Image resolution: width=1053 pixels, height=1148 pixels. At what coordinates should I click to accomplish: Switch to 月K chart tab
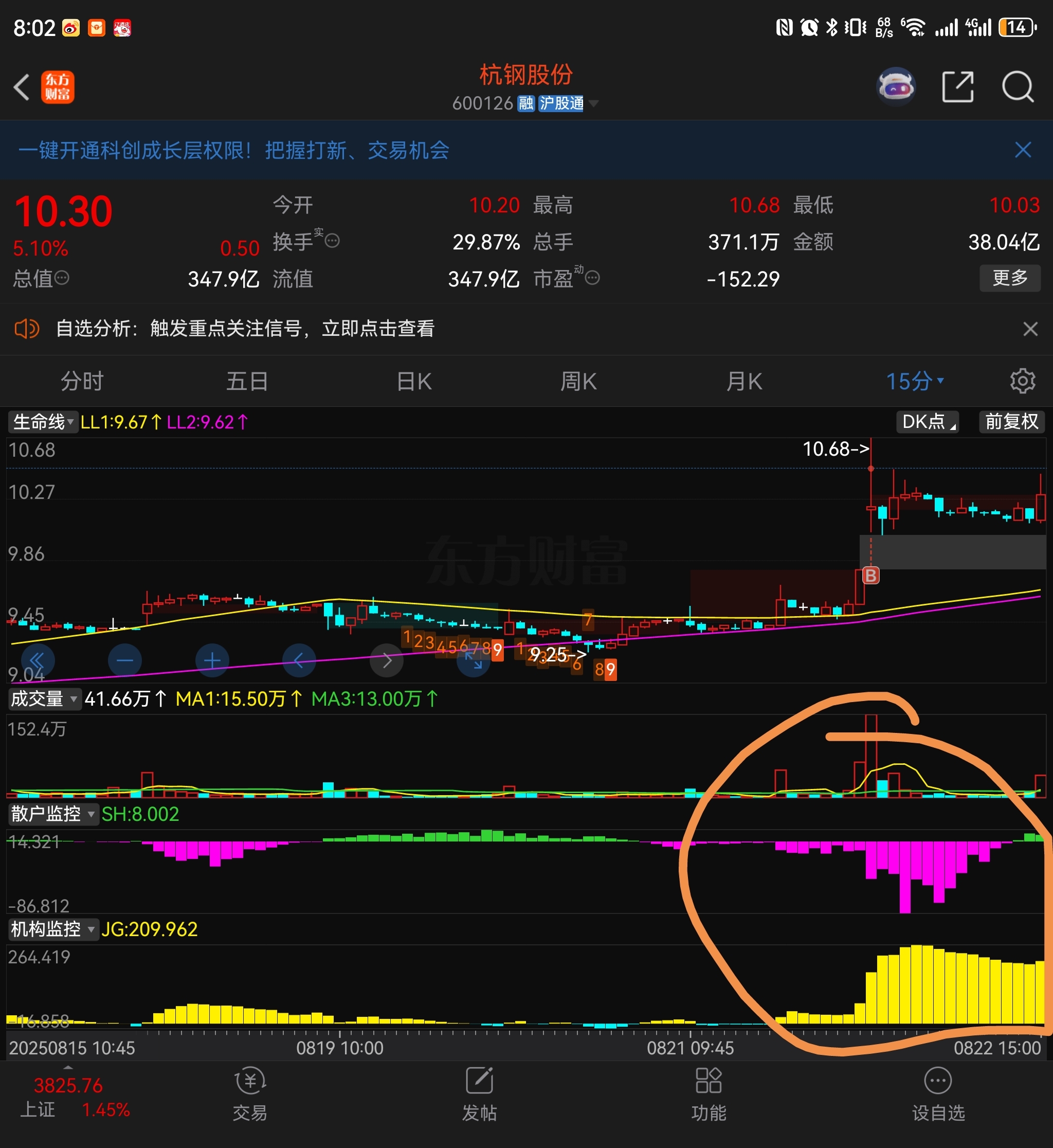[x=744, y=381]
